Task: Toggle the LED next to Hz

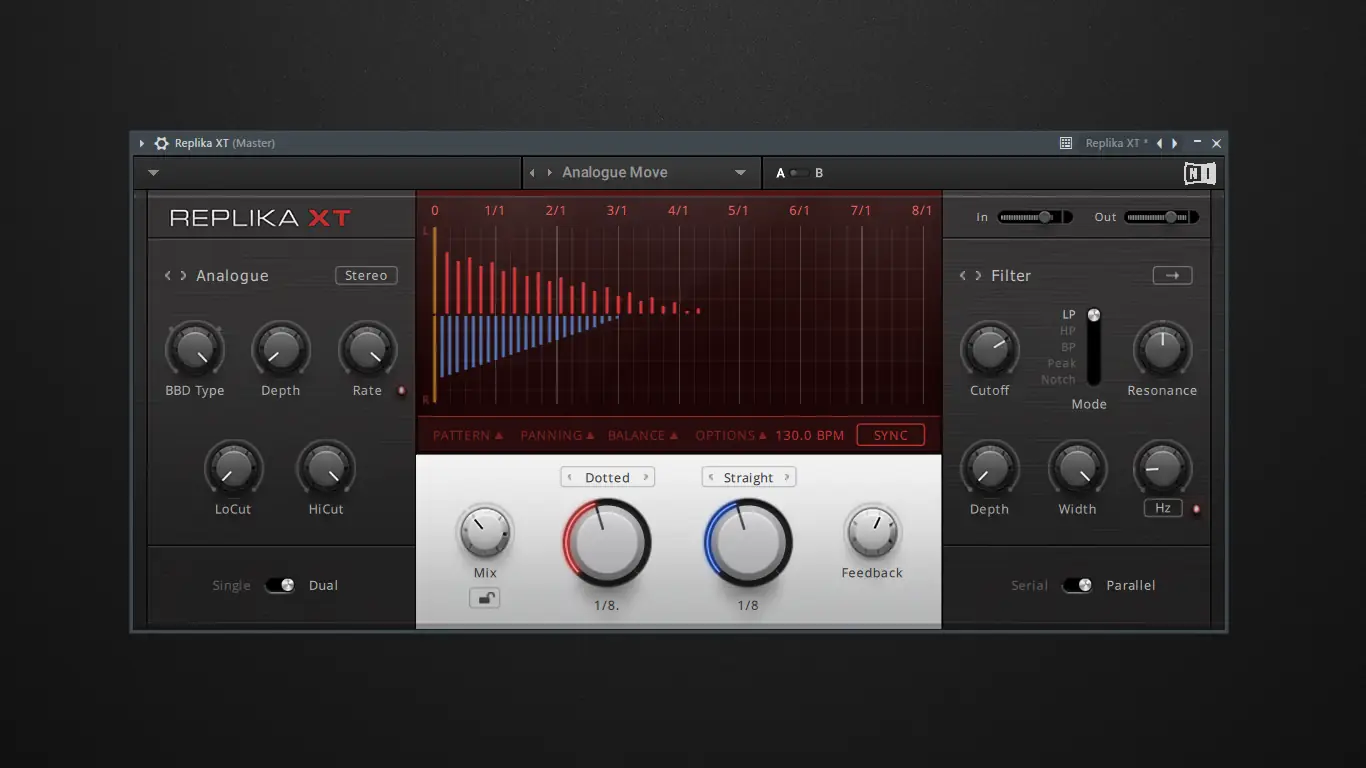Action: click(x=1196, y=509)
